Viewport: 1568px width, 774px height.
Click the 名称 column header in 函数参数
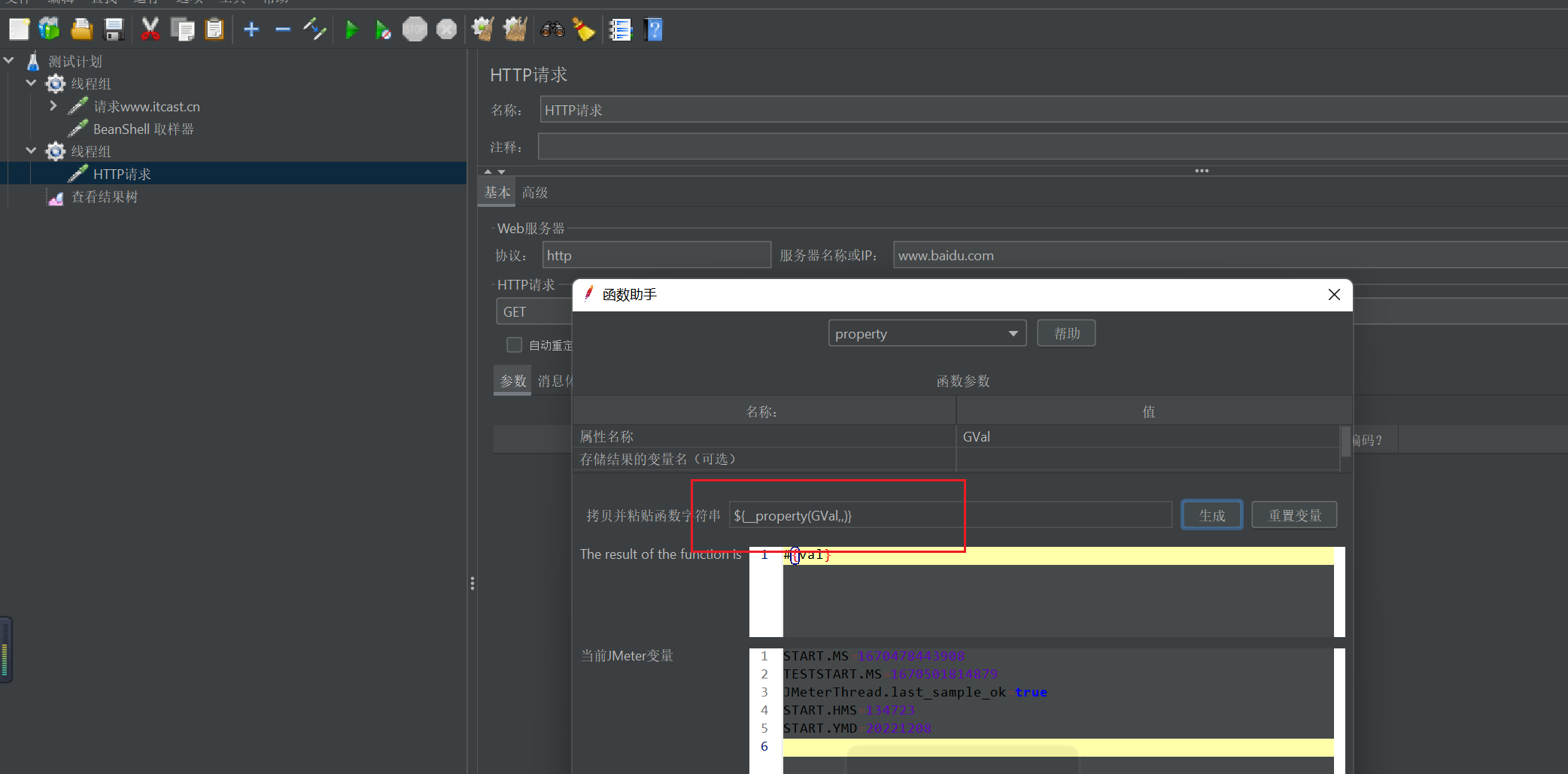coord(764,411)
